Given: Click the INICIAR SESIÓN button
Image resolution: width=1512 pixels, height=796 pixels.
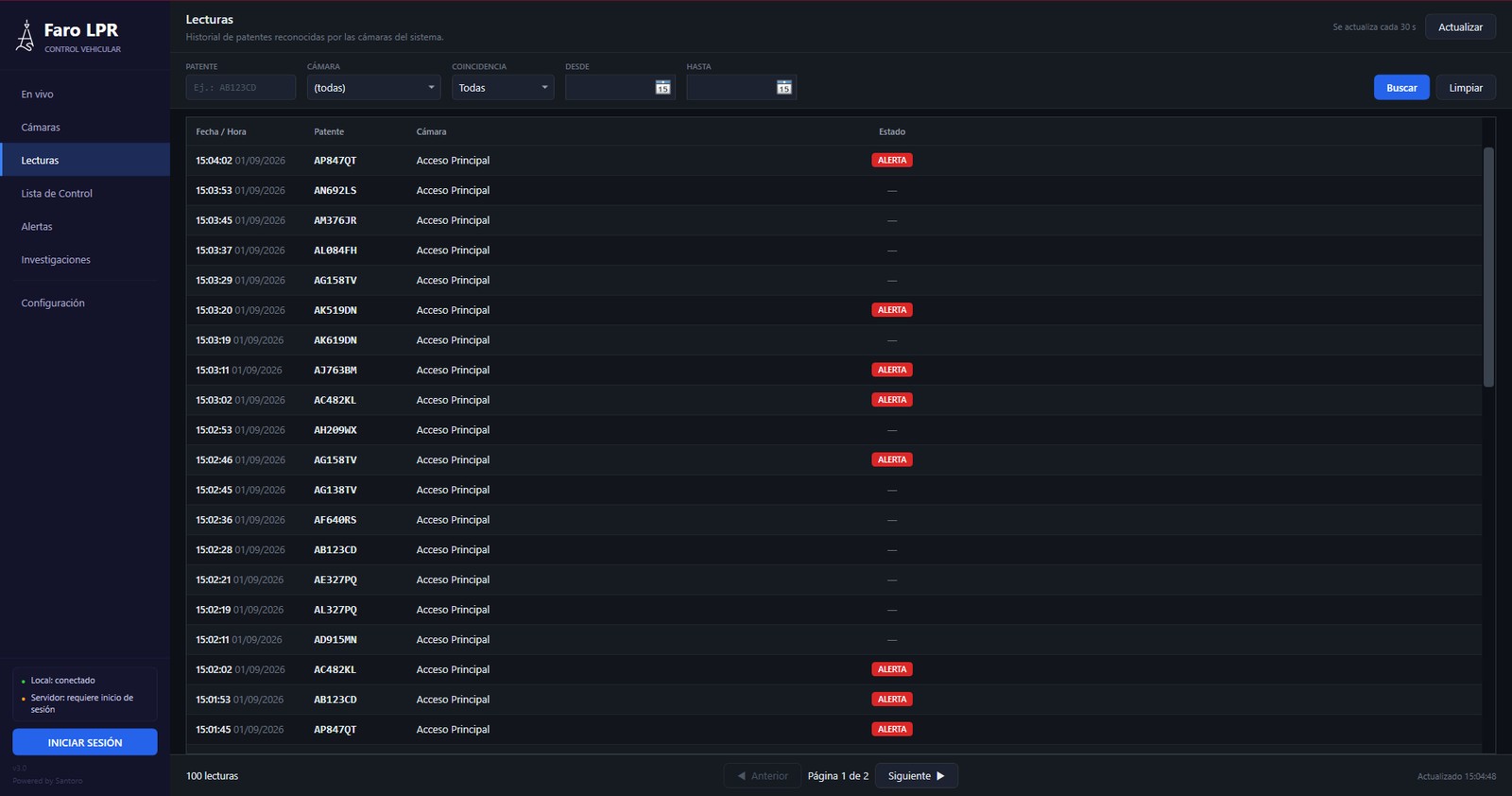Looking at the screenshot, I should (x=85, y=742).
